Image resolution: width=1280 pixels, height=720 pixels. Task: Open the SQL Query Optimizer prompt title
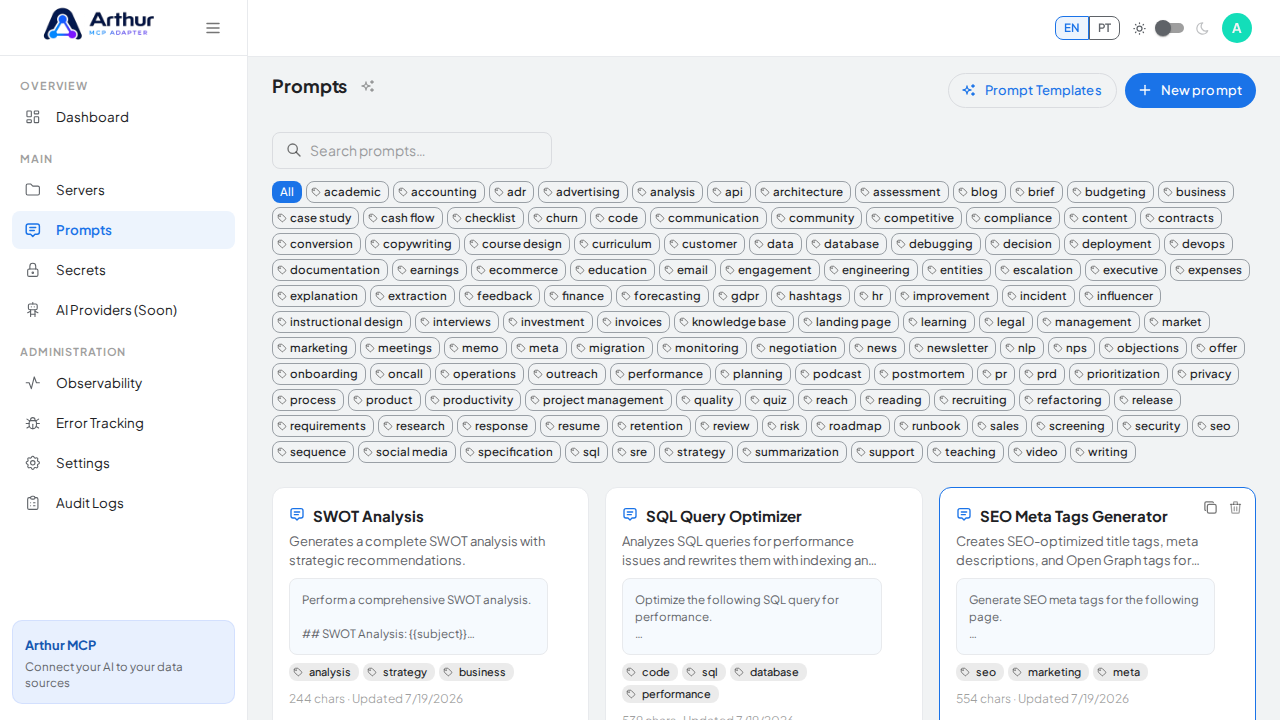click(724, 516)
